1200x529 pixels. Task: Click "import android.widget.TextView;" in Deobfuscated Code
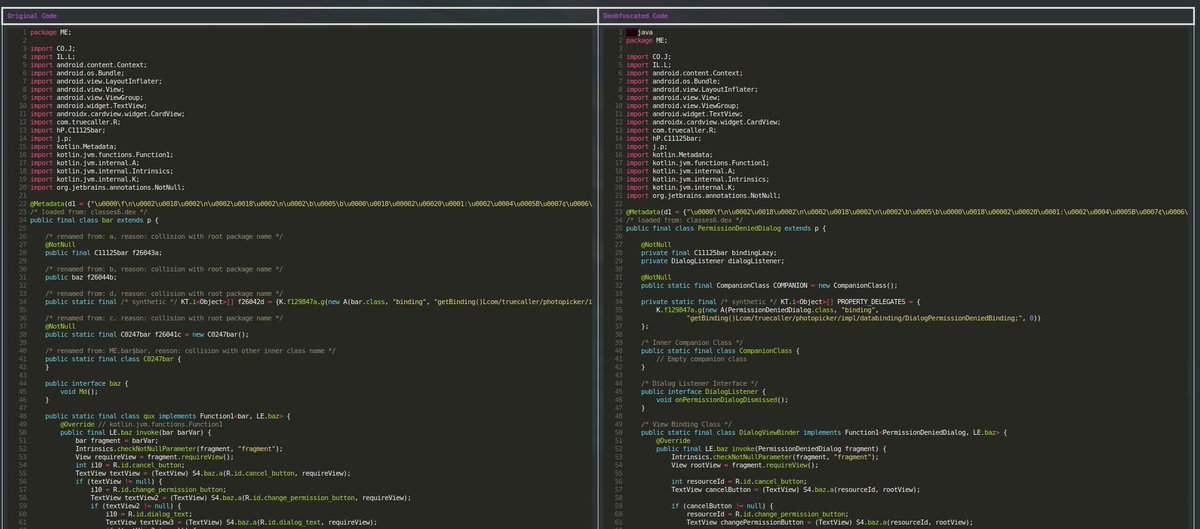coord(684,113)
